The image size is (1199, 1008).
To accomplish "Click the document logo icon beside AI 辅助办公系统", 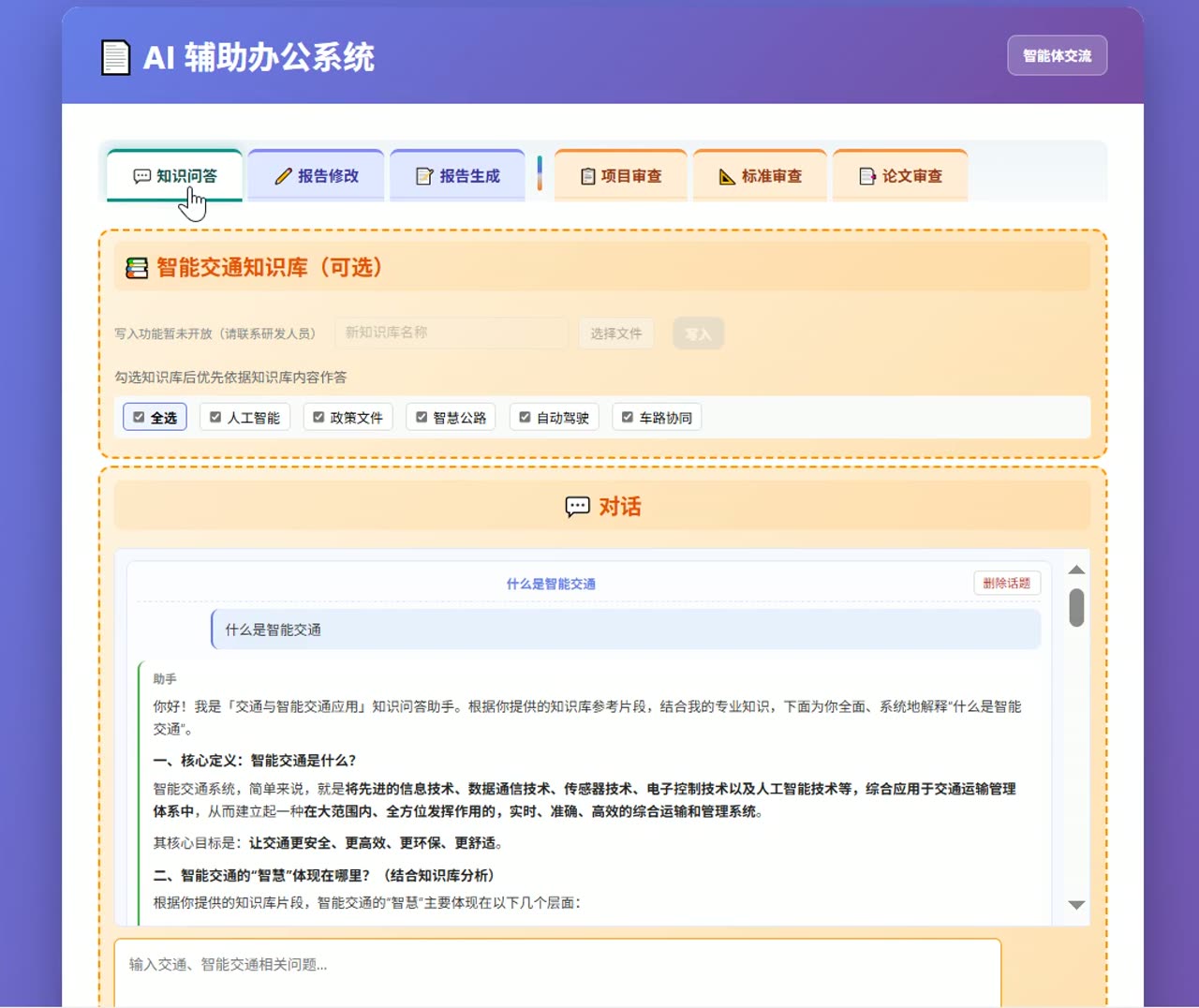I will coord(115,57).
